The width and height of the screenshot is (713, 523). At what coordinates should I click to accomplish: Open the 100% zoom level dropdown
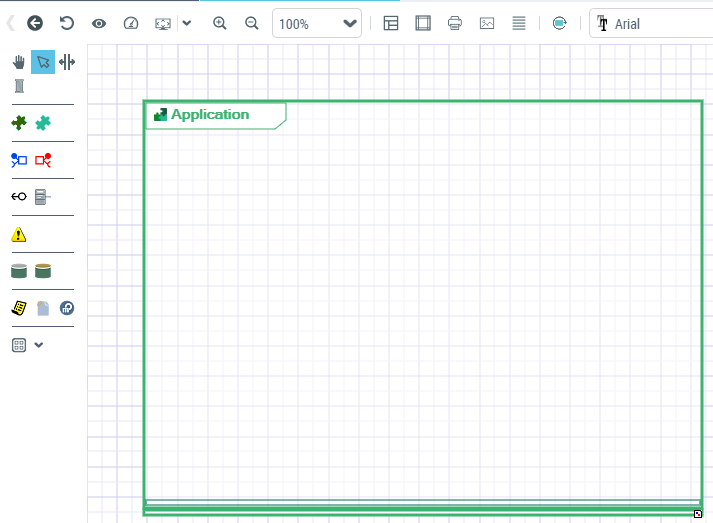pyautogui.click(x=317, y=23)
